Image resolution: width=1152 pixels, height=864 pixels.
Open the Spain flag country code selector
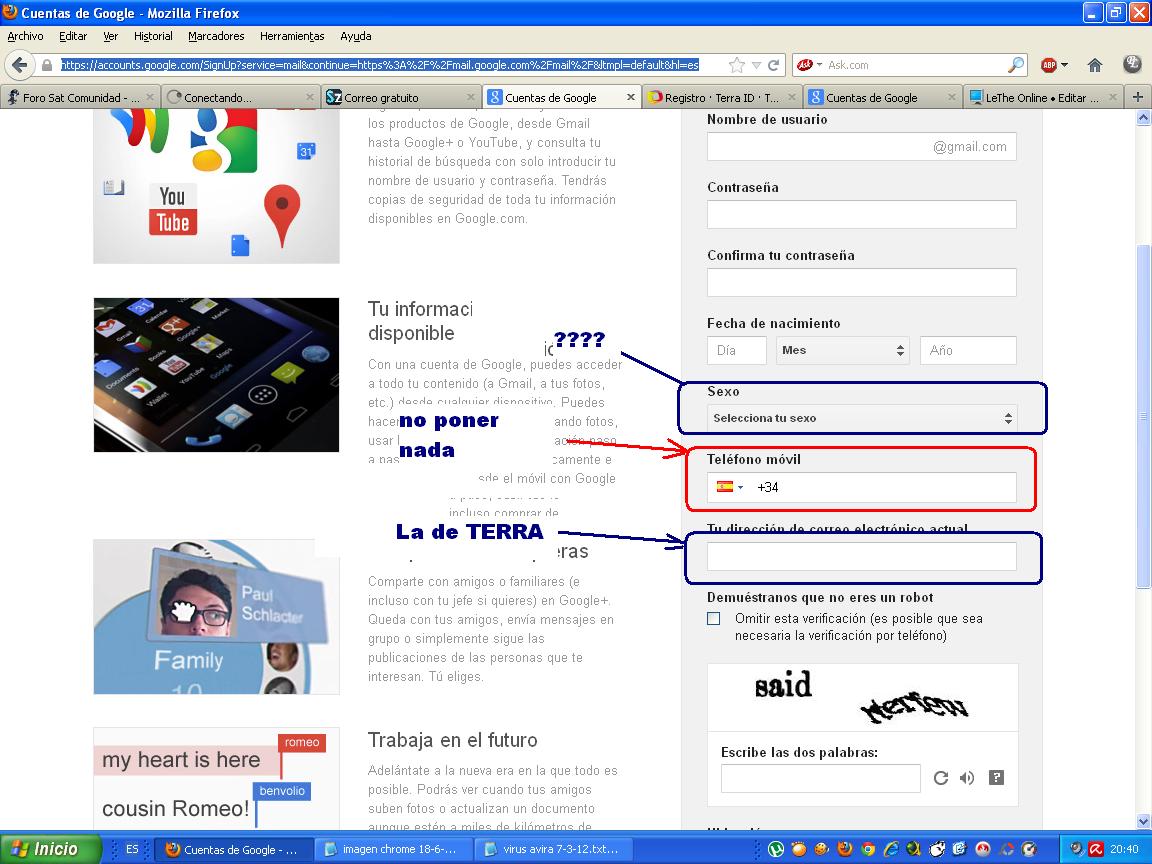730,486
